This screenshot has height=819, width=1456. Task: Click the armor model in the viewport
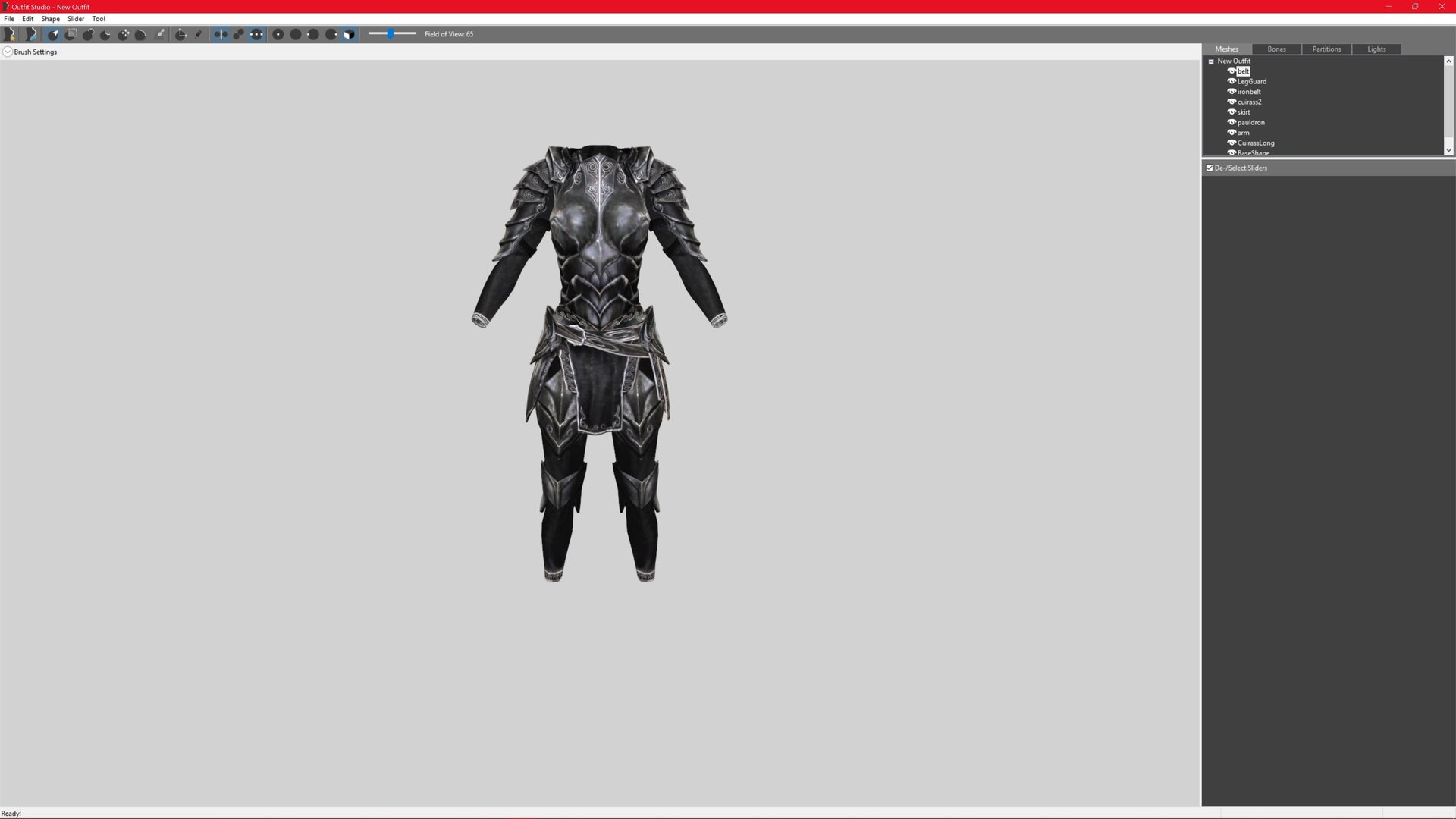599,362
